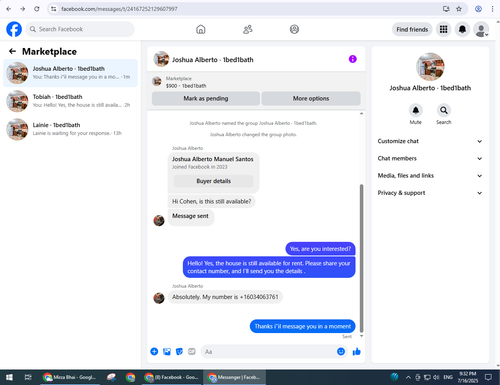This screenshot has width=500, height=385.
Task: Reload the page
Action: 37,9
